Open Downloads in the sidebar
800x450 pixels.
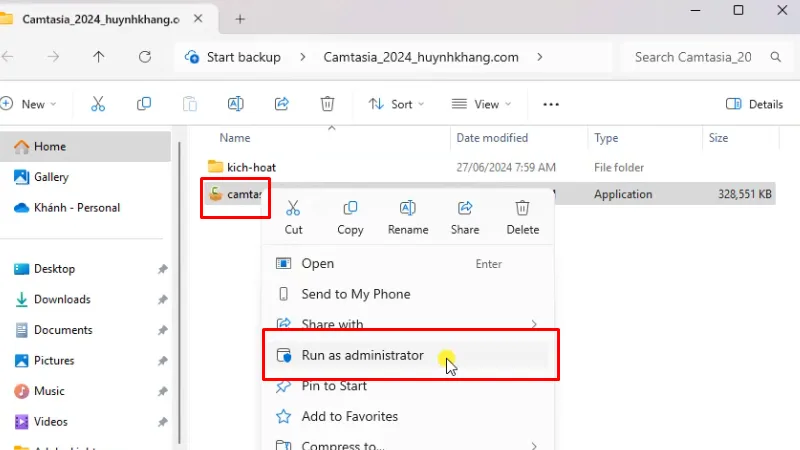point(62,299)
